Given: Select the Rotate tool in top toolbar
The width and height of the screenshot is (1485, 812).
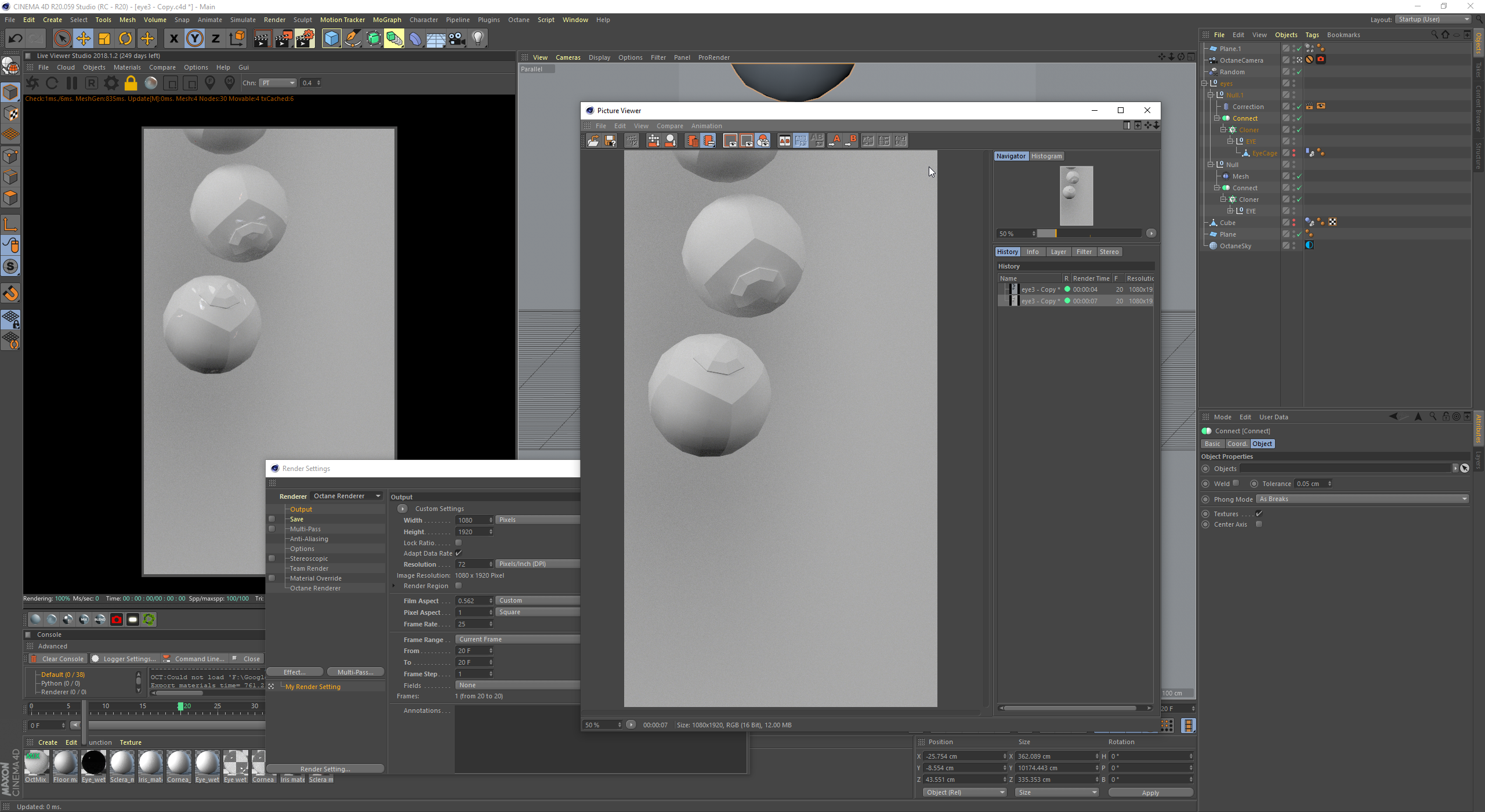Looking at the screenshot, I should pos(125,39).
